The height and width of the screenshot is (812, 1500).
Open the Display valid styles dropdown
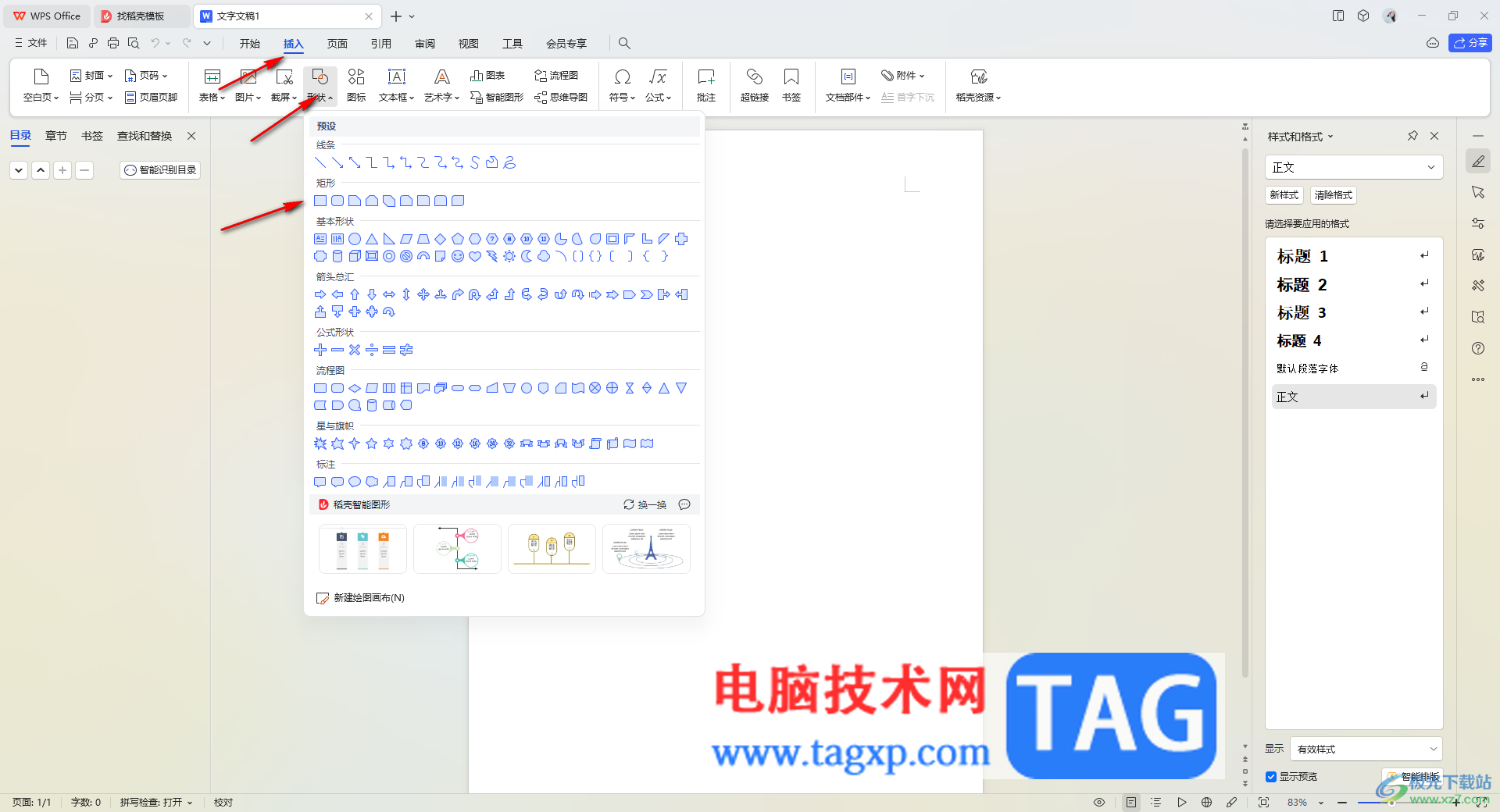pos(1366,750)
